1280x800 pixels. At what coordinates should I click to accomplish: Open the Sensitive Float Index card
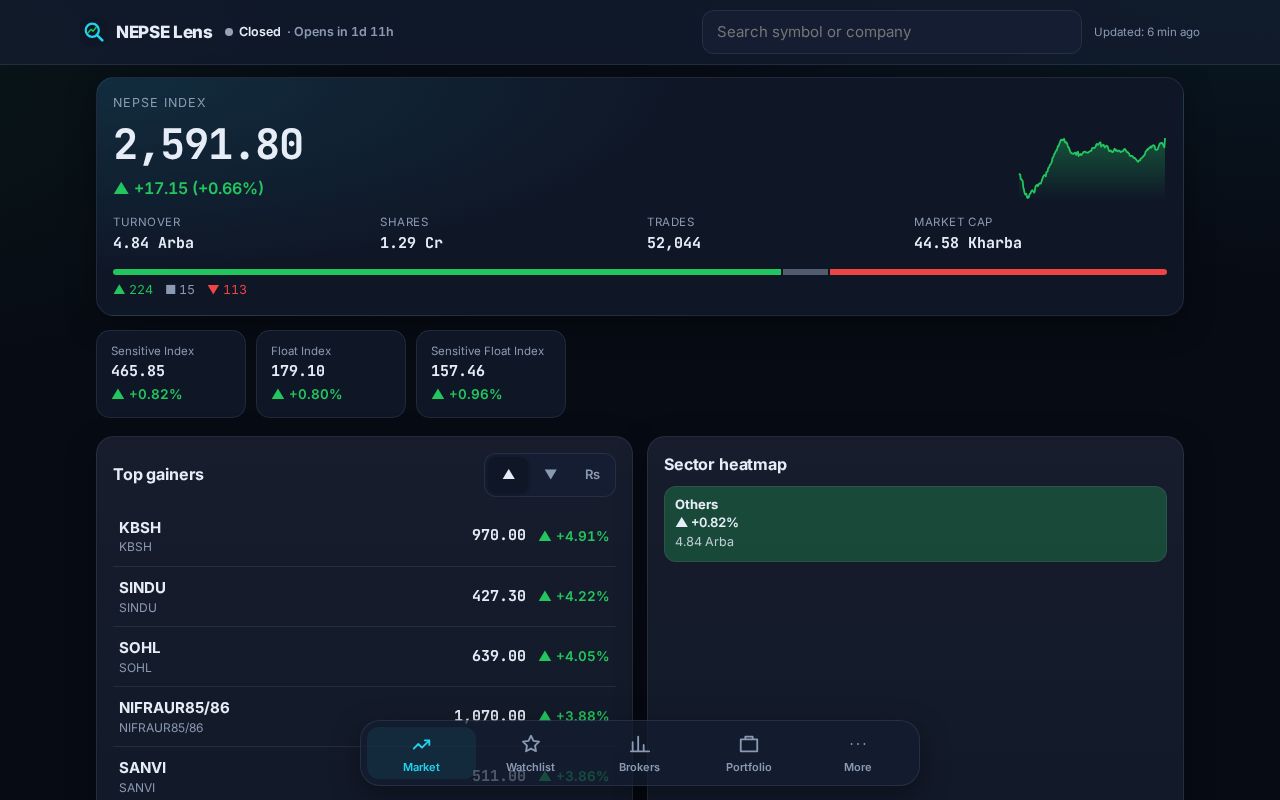491,374
